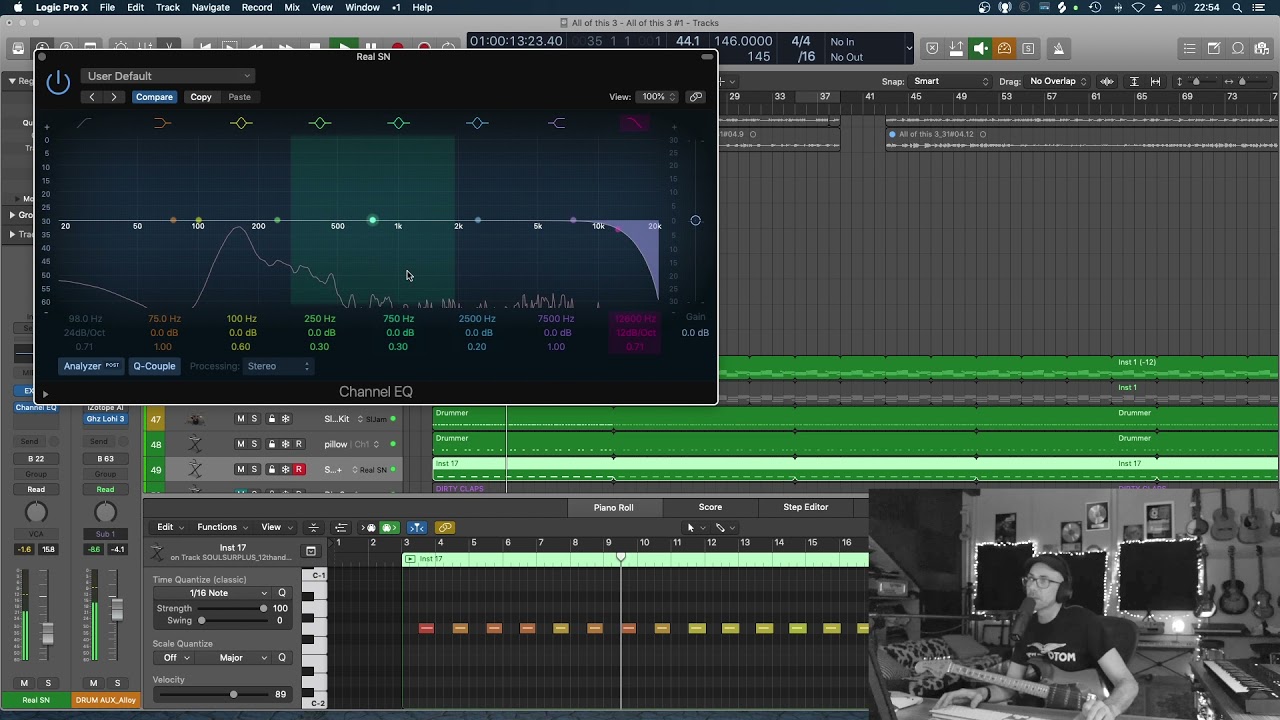Click the macOS Spotlight search icon

point(1237,7)
